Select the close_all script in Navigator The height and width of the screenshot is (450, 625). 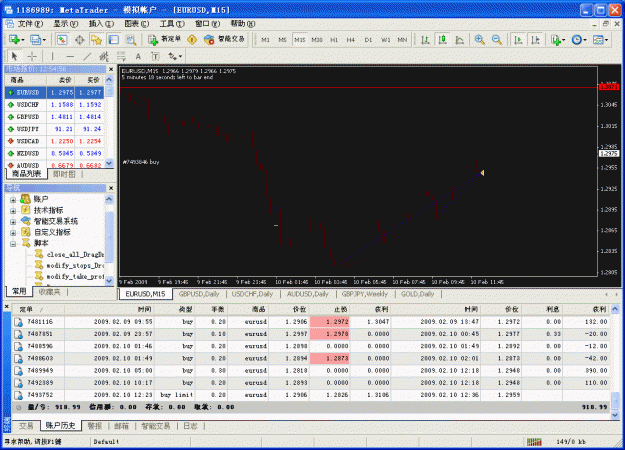69,254
